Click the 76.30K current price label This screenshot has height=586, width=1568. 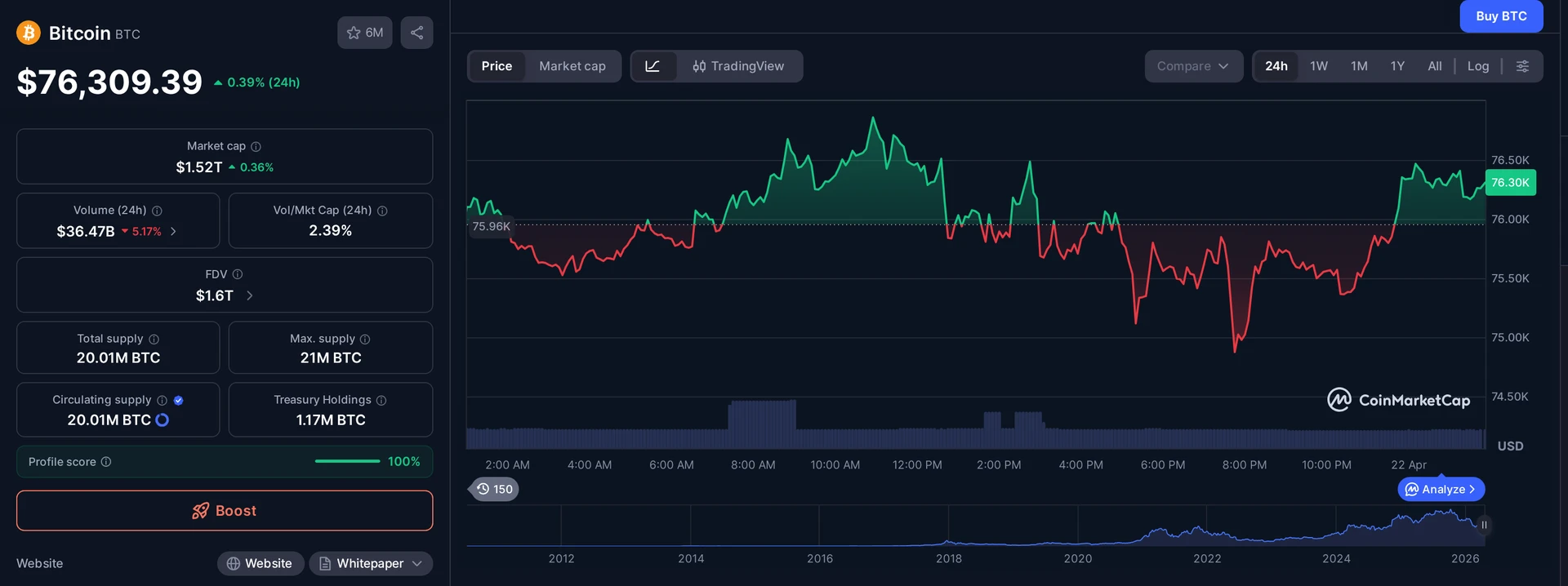click(1510, 183)
